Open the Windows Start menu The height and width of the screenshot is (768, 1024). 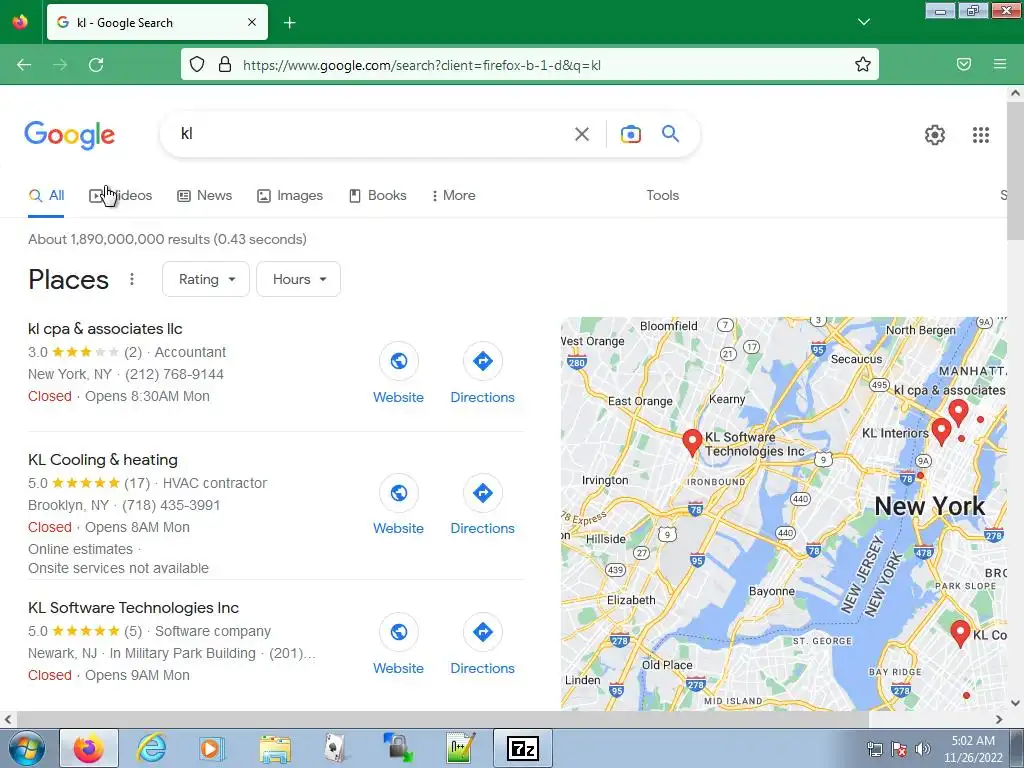click(x=25, y=748)
